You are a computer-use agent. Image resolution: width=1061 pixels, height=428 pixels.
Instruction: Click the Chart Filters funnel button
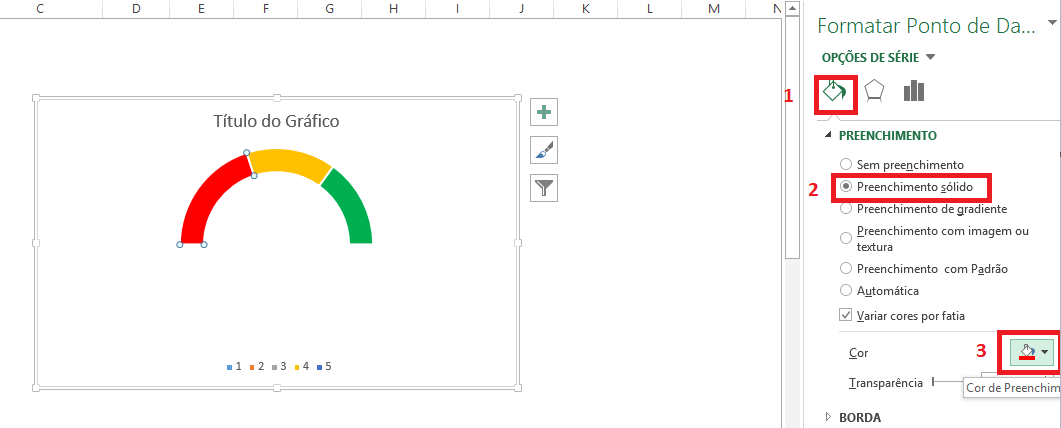pyautogui.click(x=544, y=188)
